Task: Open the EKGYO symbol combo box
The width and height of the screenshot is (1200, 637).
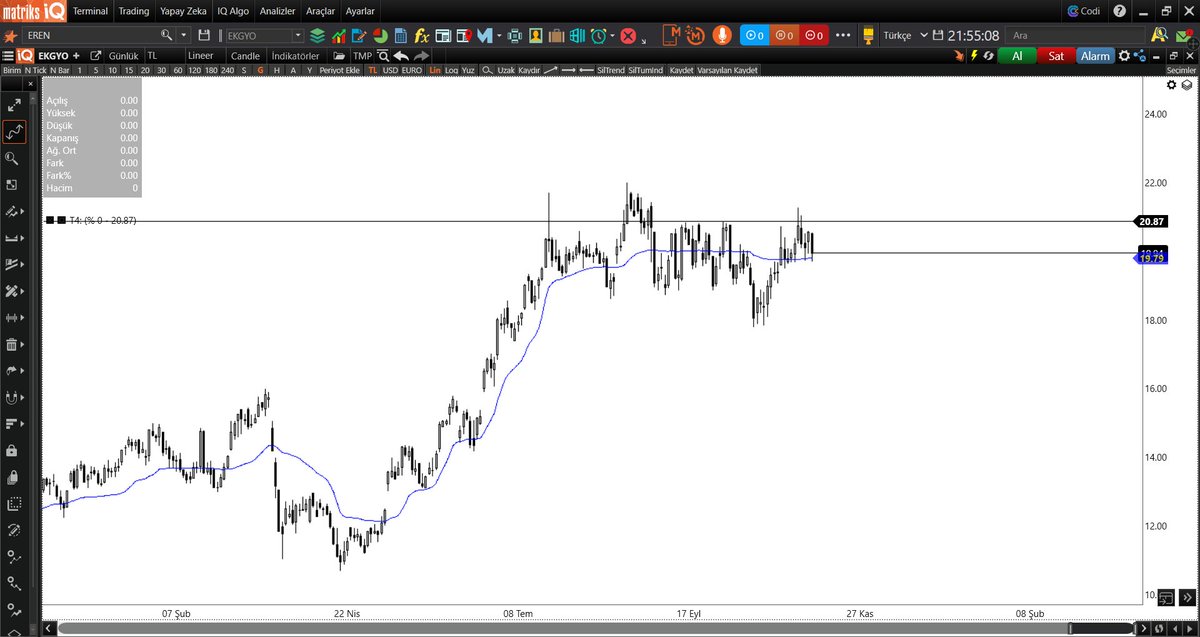Action: (264, 35)
